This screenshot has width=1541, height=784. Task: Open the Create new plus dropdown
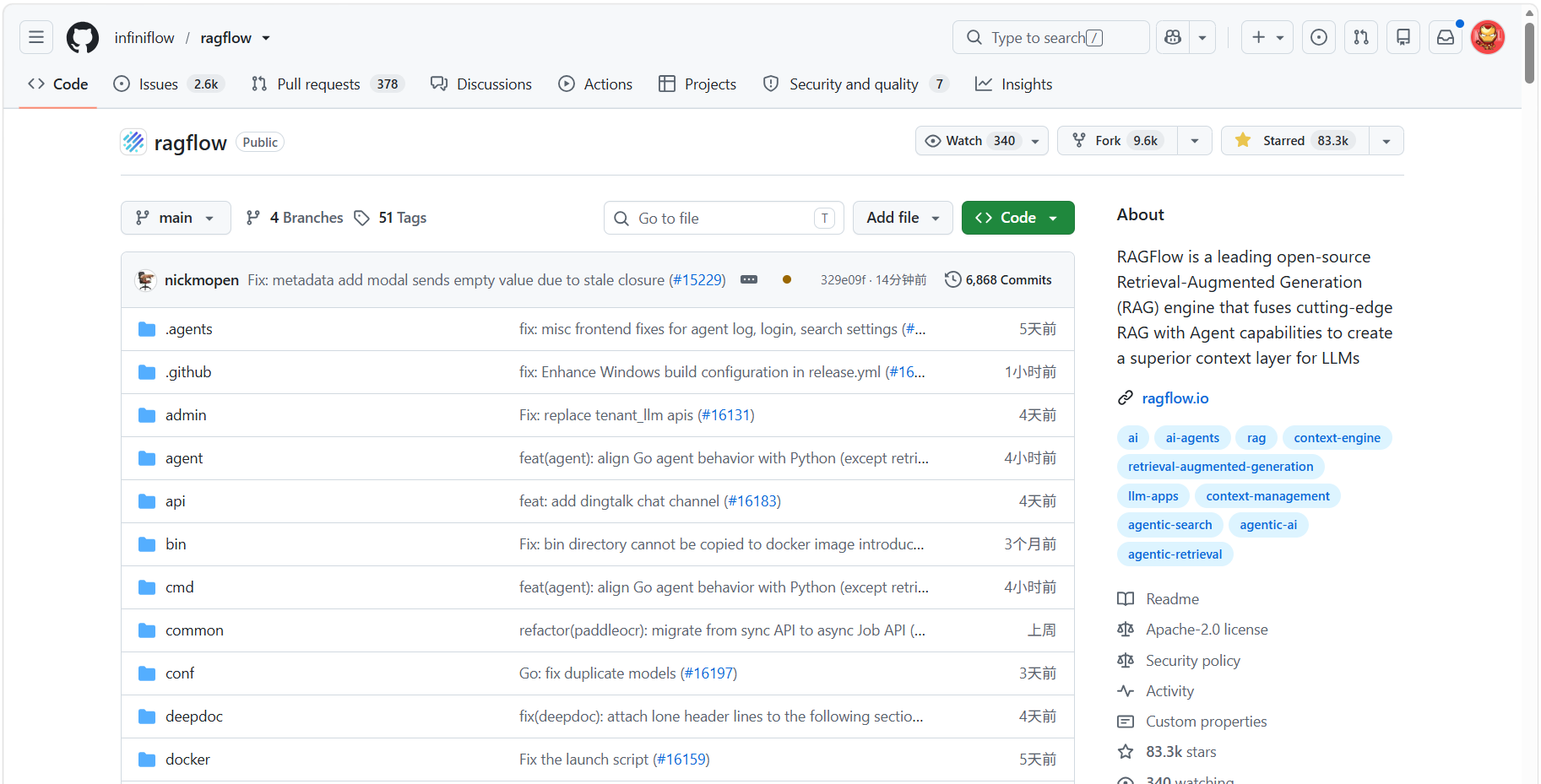(1267, 37)
